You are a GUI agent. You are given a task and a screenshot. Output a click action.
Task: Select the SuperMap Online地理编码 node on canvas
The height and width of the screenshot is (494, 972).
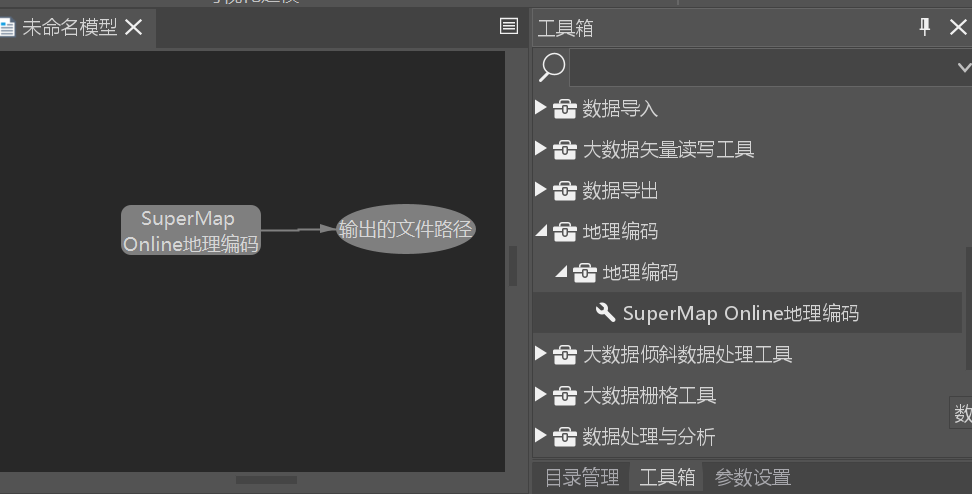[191, 230]
